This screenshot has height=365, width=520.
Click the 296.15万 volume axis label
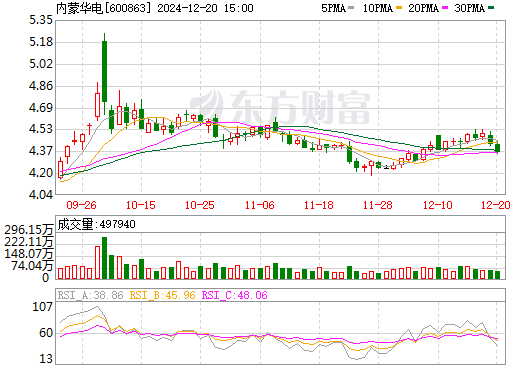tap(29, 230)
